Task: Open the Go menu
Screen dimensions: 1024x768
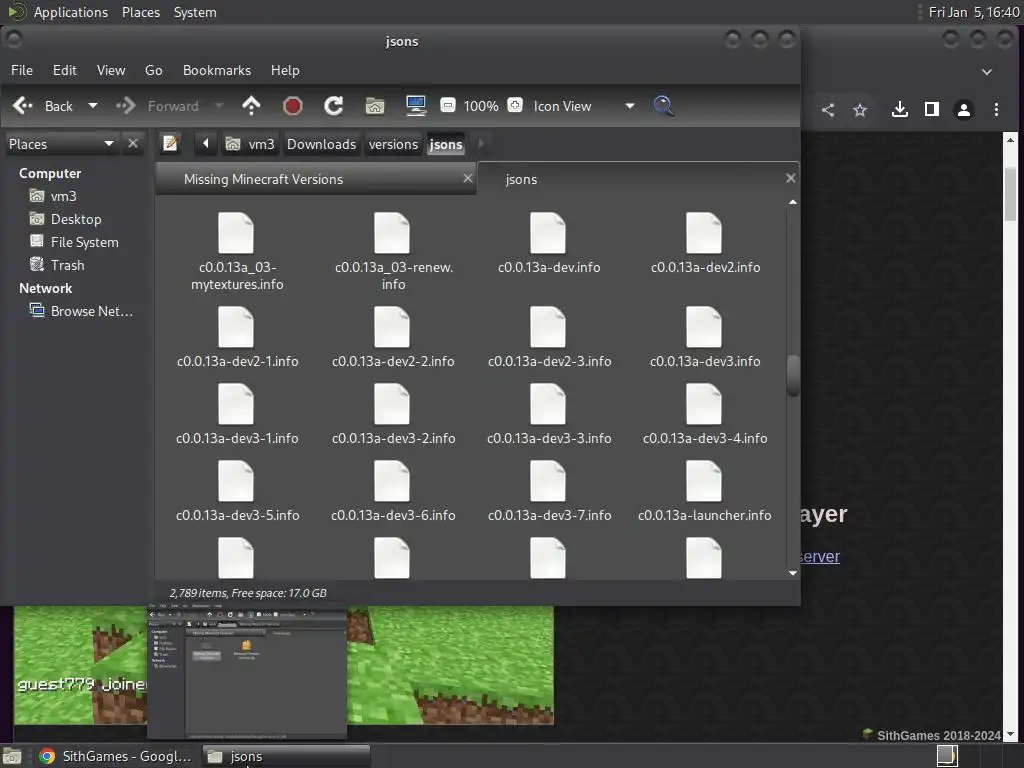Action: [153, 70]
